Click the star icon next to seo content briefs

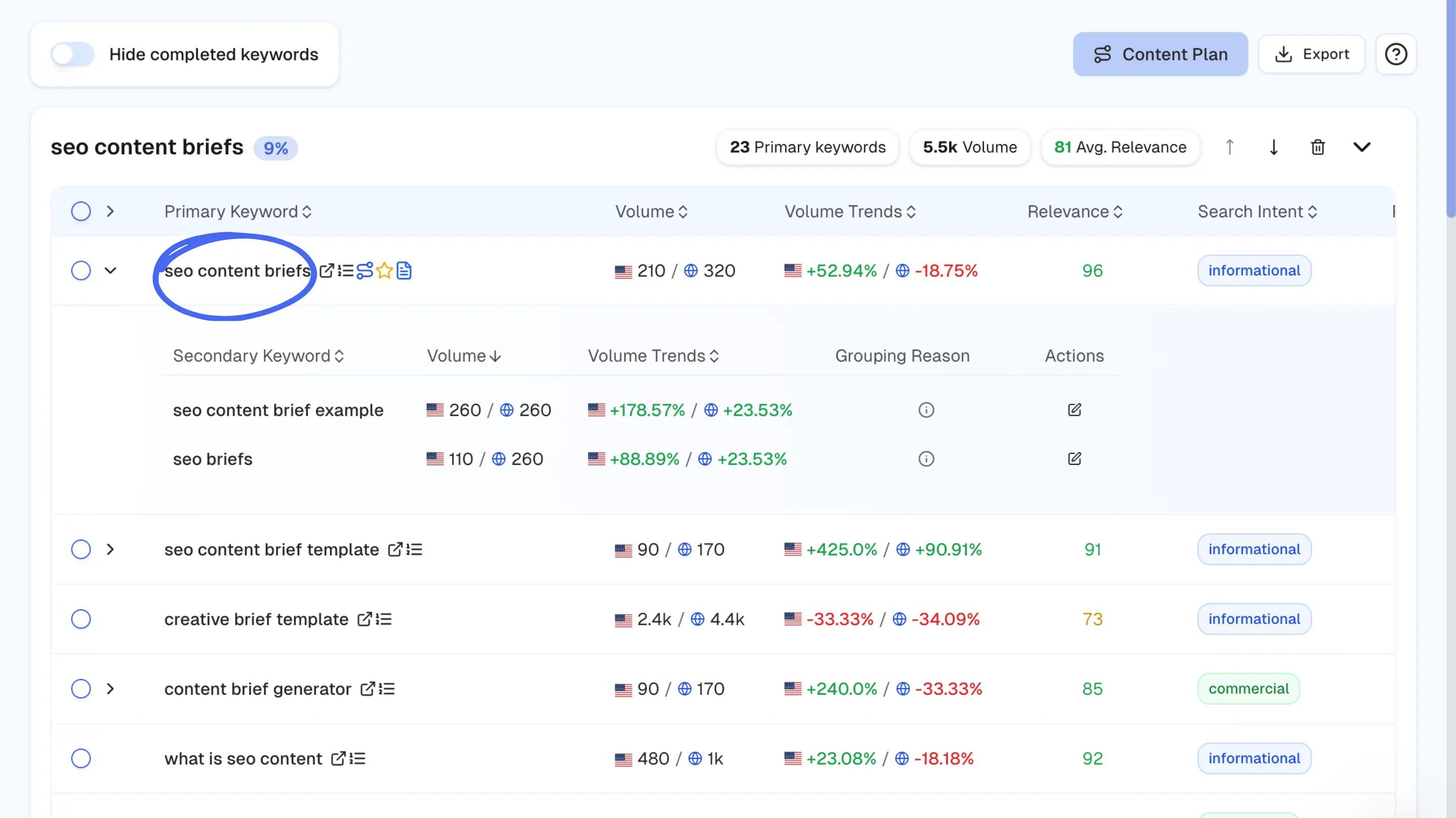coord(384,271)
